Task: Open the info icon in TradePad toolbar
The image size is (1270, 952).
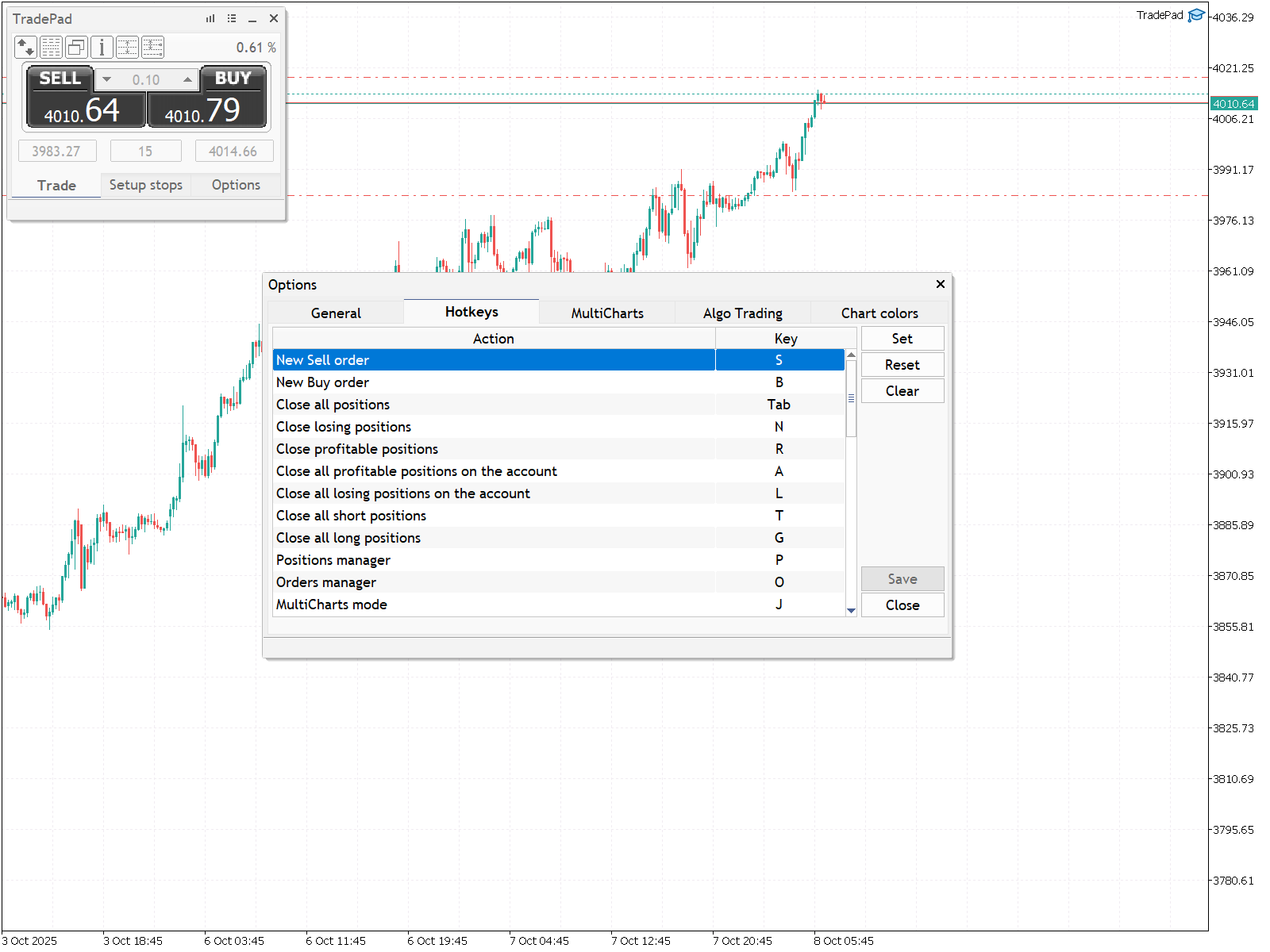Action: (102, 48)
